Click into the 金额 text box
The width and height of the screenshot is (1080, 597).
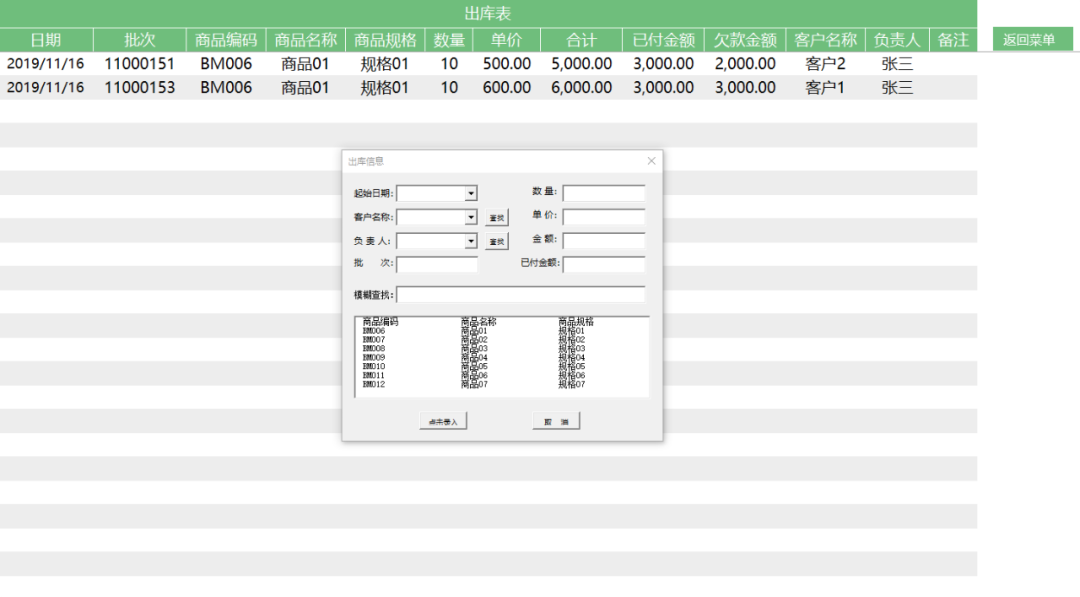point(603,241)
